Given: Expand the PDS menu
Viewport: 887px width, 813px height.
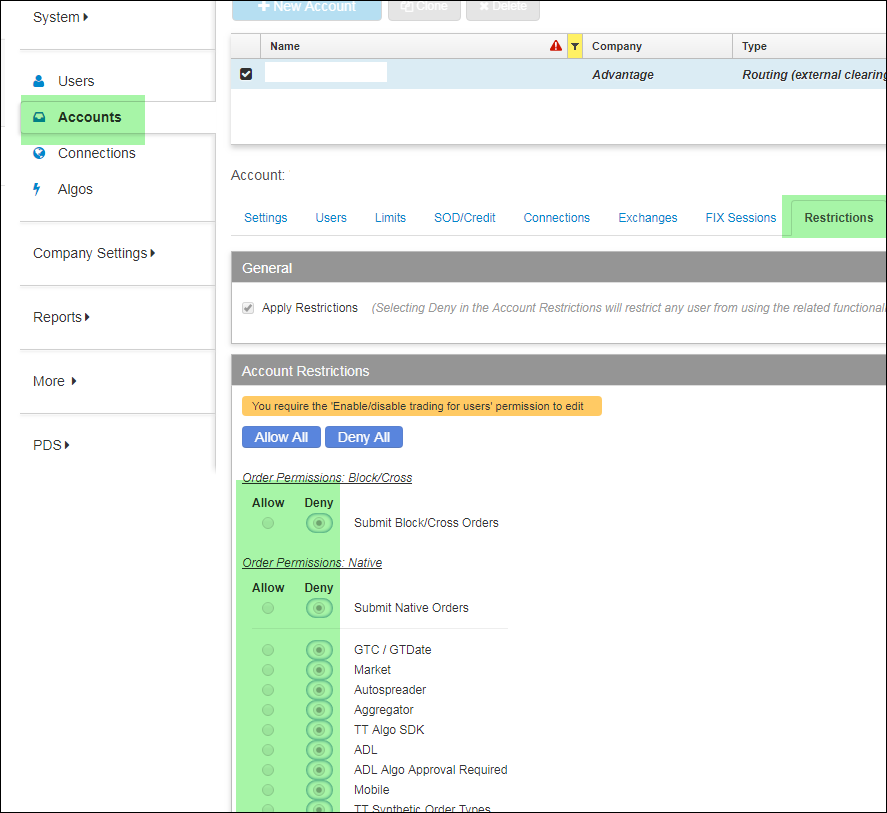Looking at the screenshot, I should pyautogui.click(x=51, y=445).
